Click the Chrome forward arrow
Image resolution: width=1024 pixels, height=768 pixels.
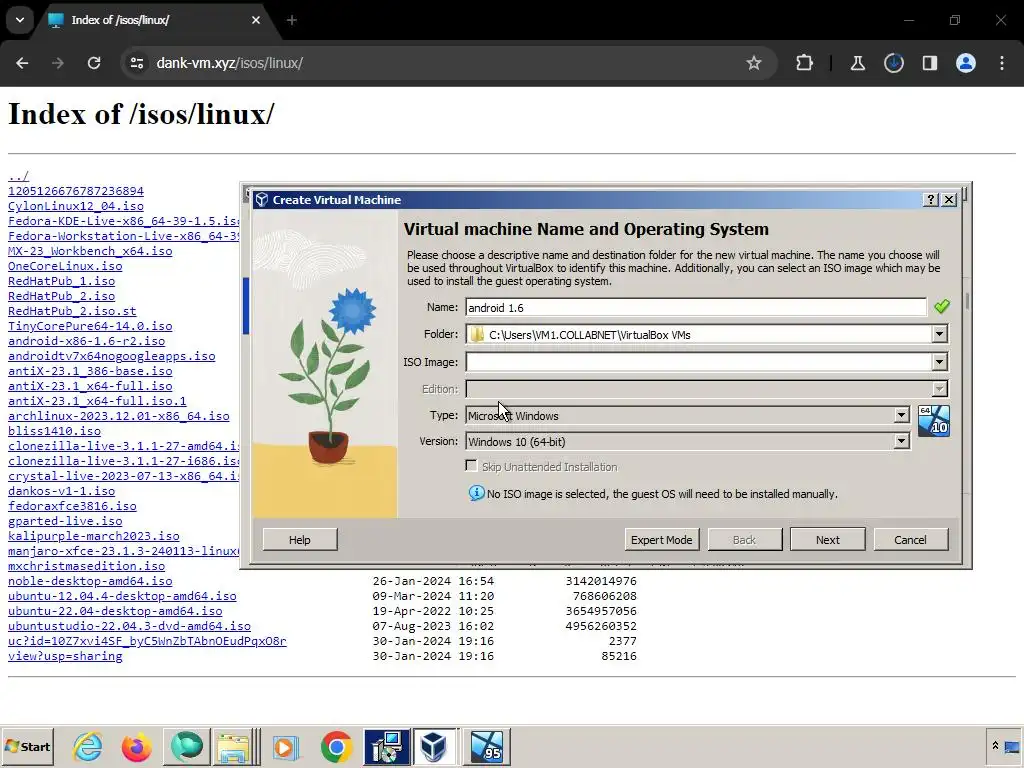(x=58, y=63)
